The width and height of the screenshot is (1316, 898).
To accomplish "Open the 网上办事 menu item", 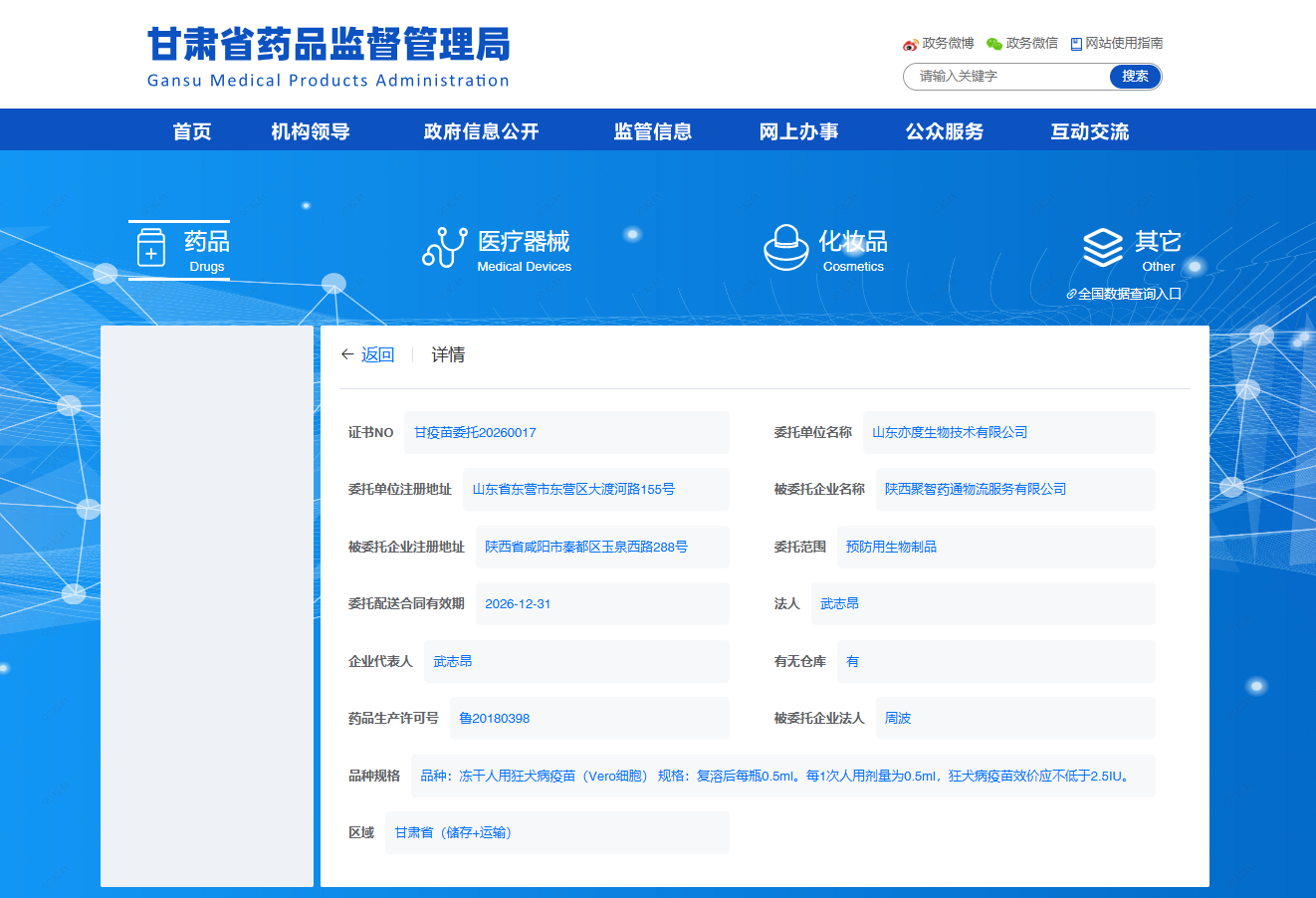I will click(798, 131).
